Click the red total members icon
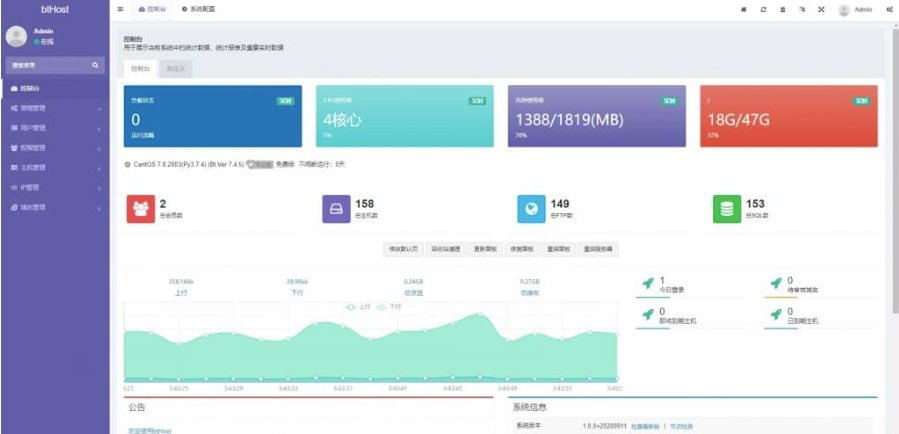This screenshot has height=434, width=899. click(139, 209)
